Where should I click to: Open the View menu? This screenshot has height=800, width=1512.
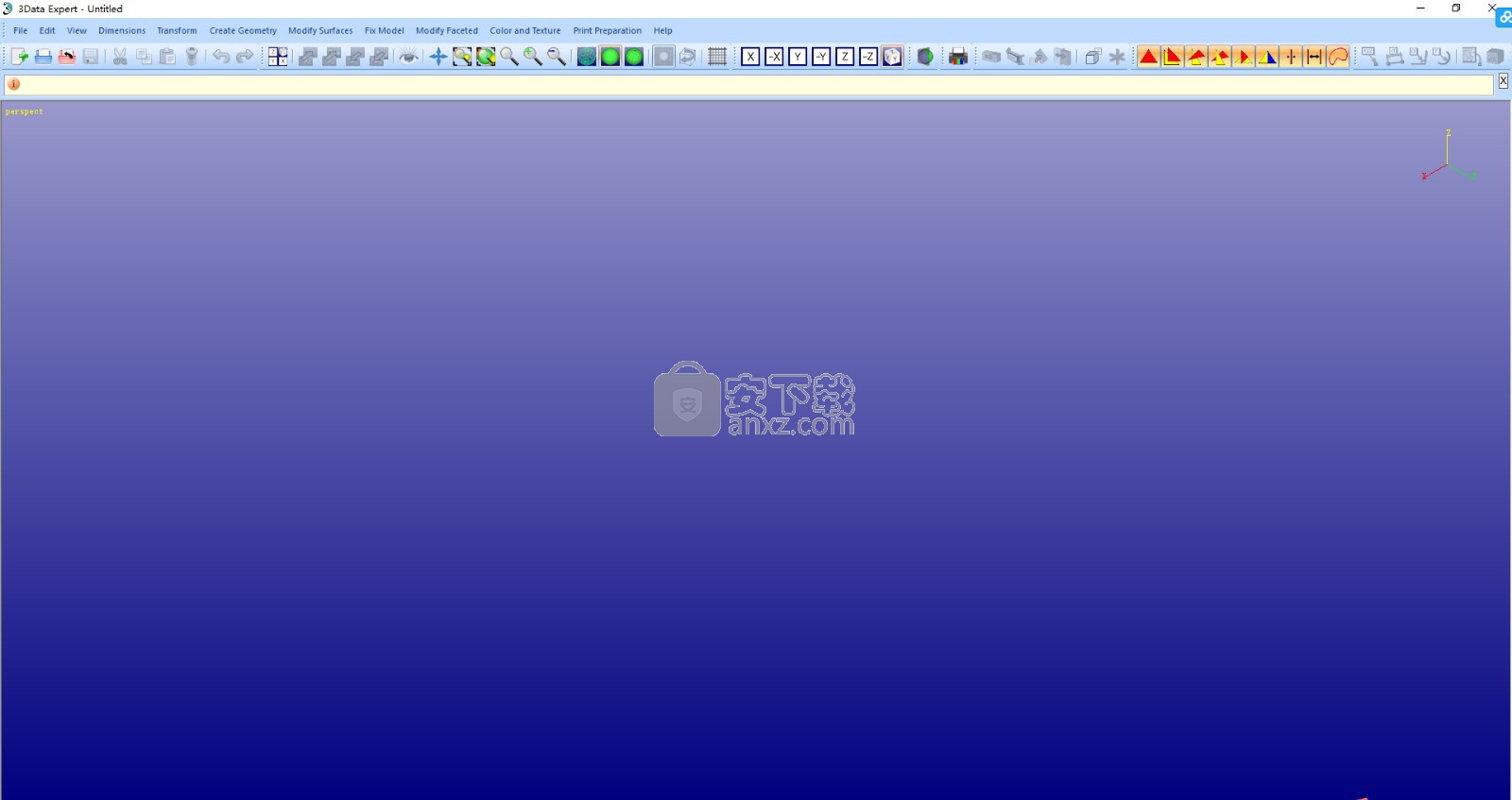[x=77, y=30]
